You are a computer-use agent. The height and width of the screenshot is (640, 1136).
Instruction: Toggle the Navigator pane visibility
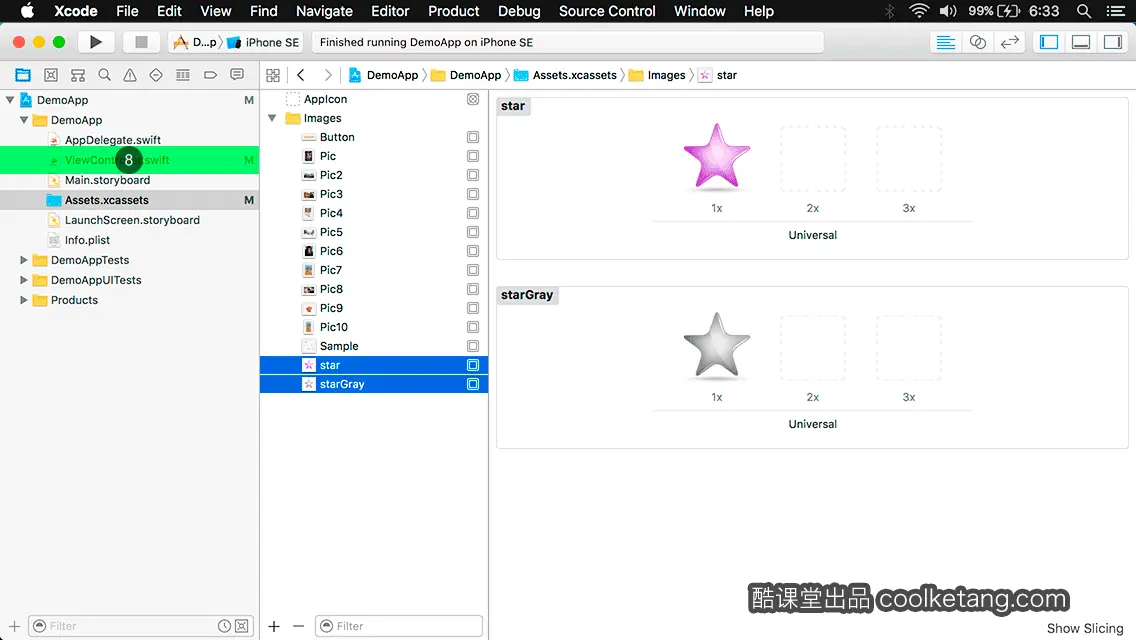pyautogui.click(x=1049, y=42)
